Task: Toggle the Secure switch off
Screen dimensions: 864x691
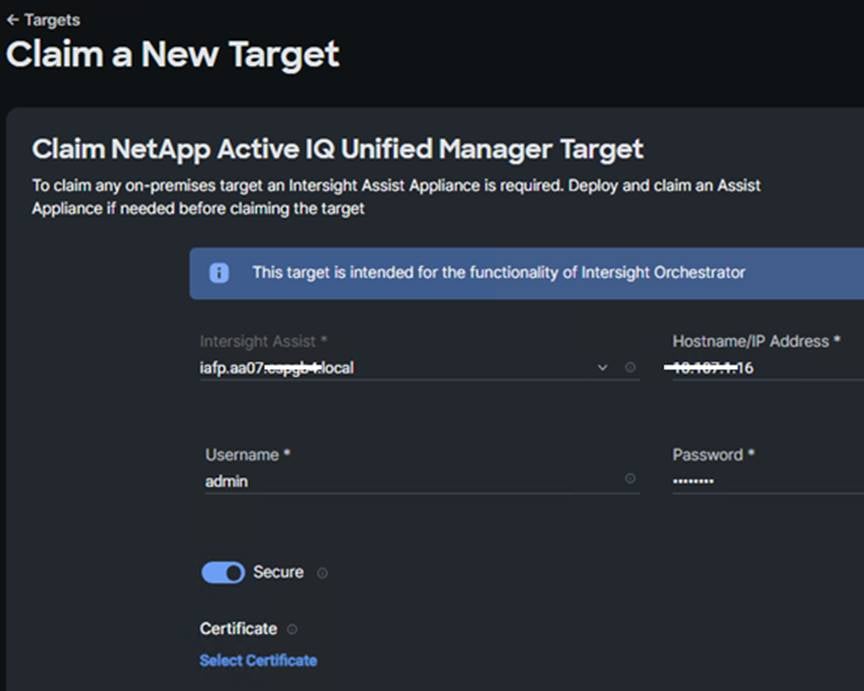Action: pyautogui.click(x=223, y=573)
